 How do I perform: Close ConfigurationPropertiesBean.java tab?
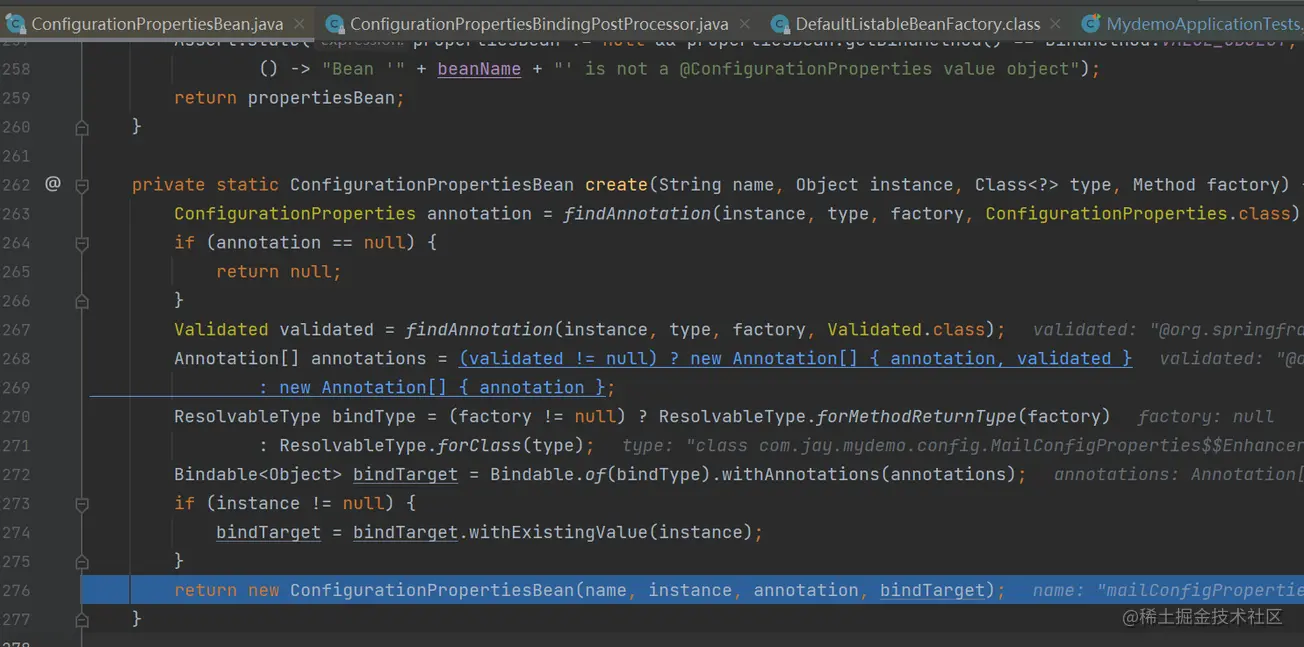point(299,24)
